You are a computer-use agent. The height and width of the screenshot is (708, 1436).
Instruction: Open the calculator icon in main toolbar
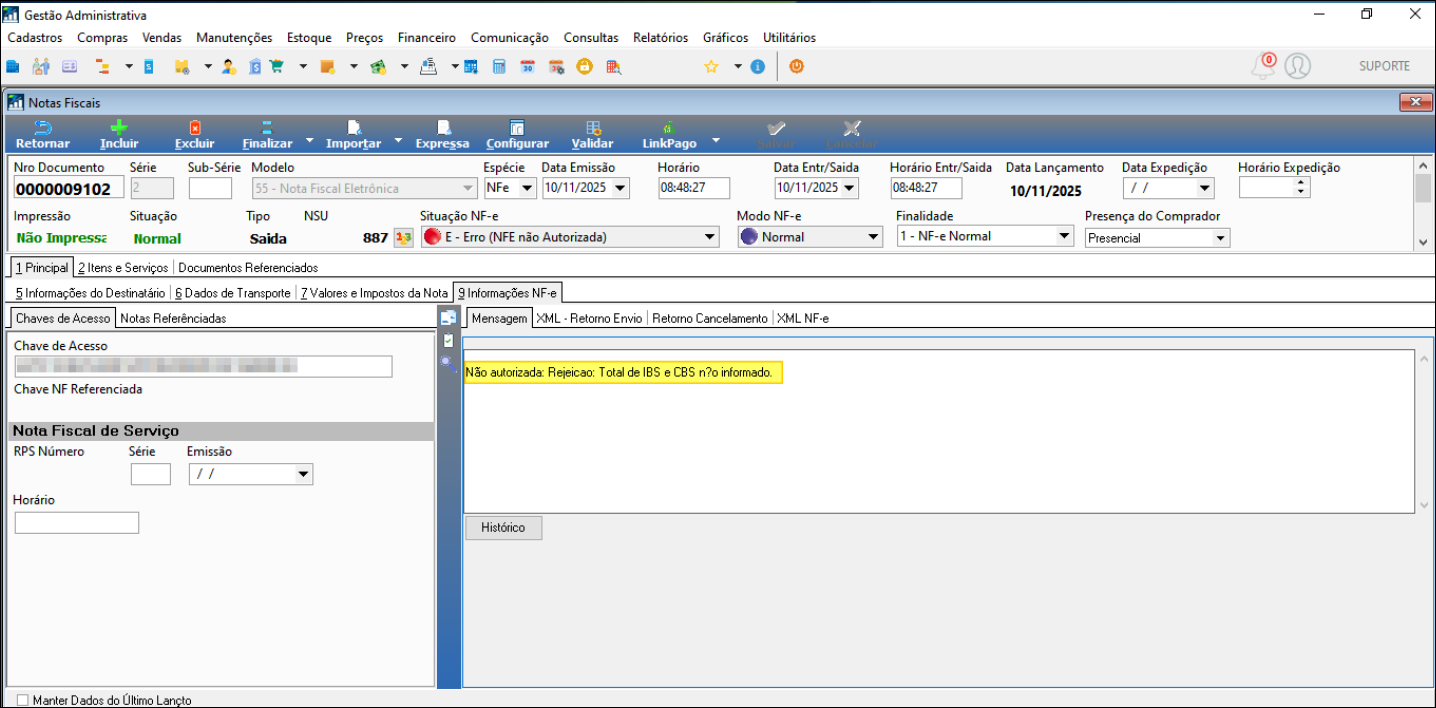point(499,67)
